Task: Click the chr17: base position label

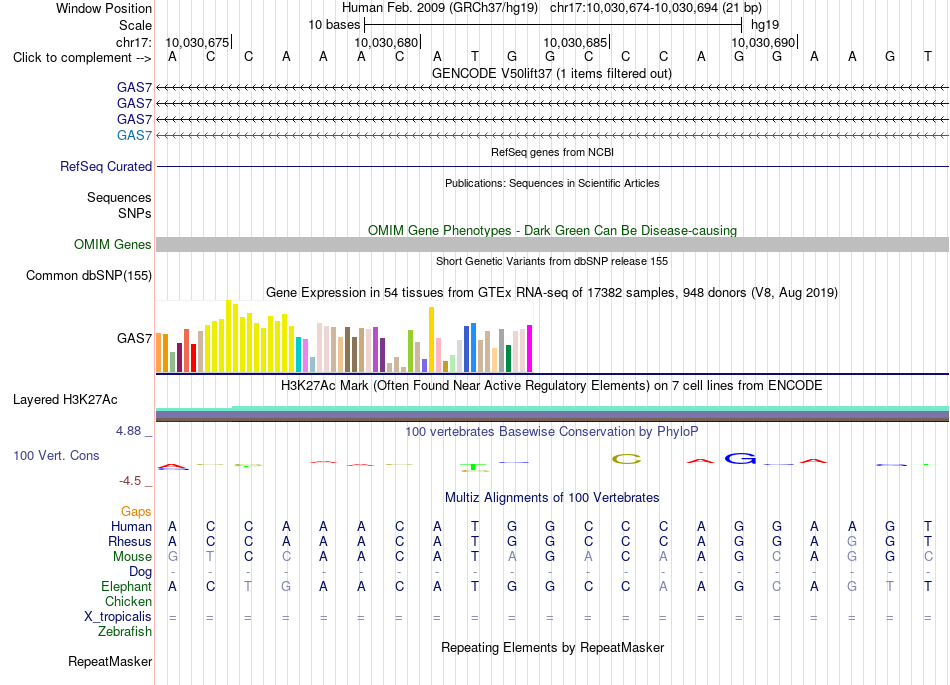Action: 133,42
